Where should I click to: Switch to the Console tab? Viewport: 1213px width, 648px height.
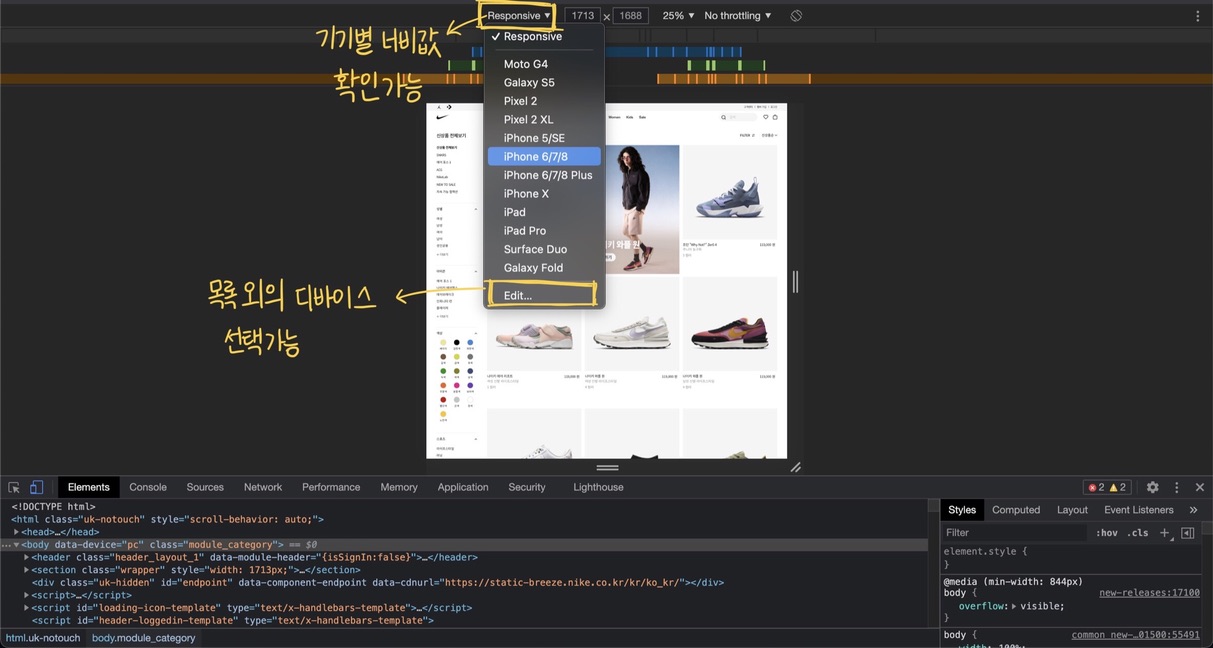tap(148, 487)
